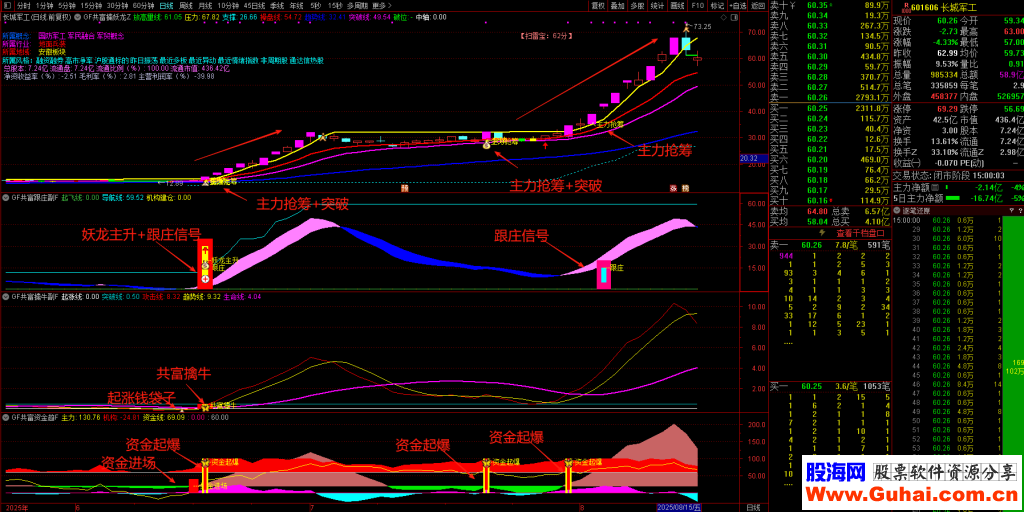Open GF共富跟庄副F indicator dropdown icon
This screenshot has width=1024, height=512.
click(5, 197)
